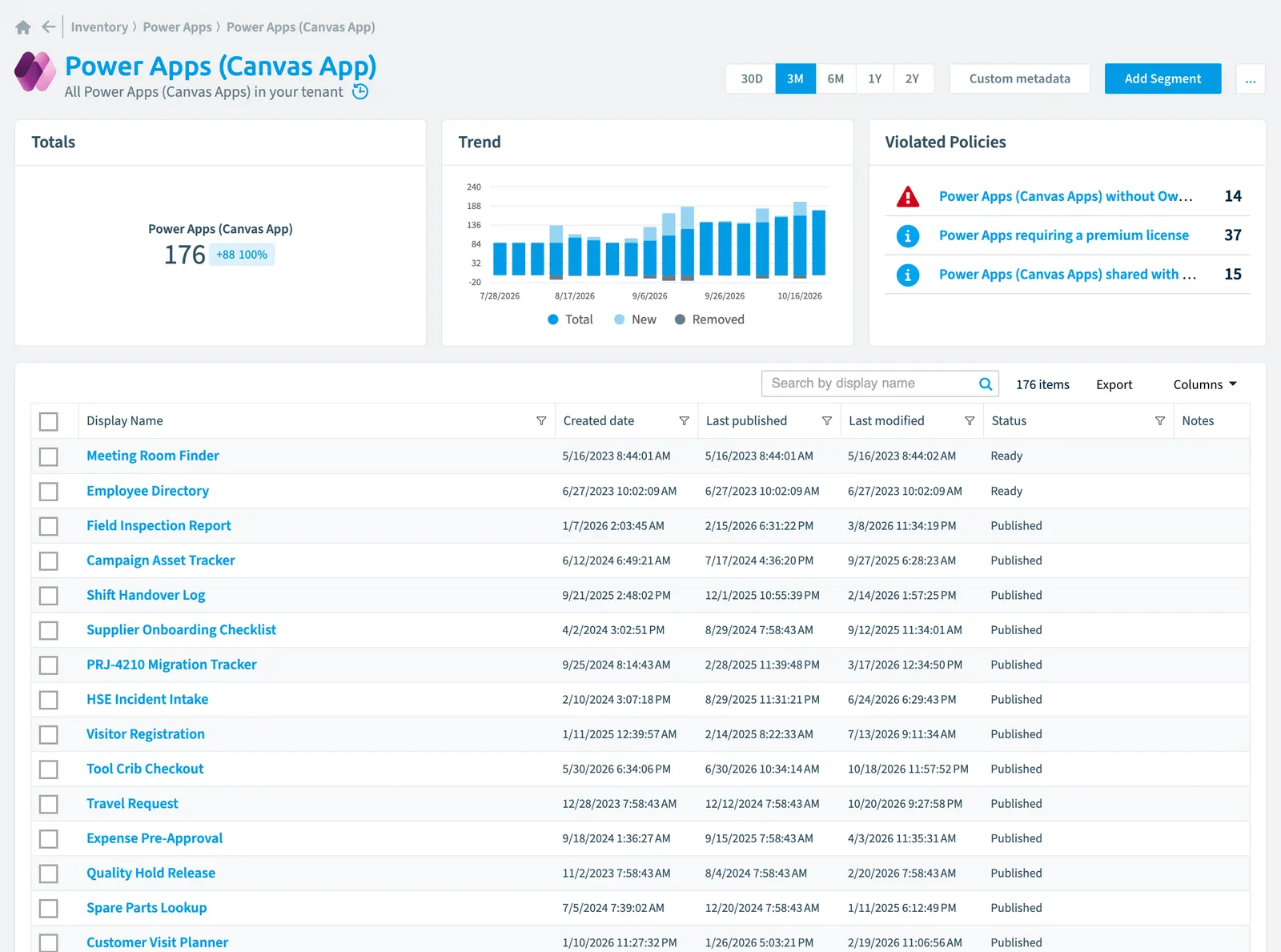Open filter for Last published column
Viewport: 1281px width, 952px height.
point(827,421)
